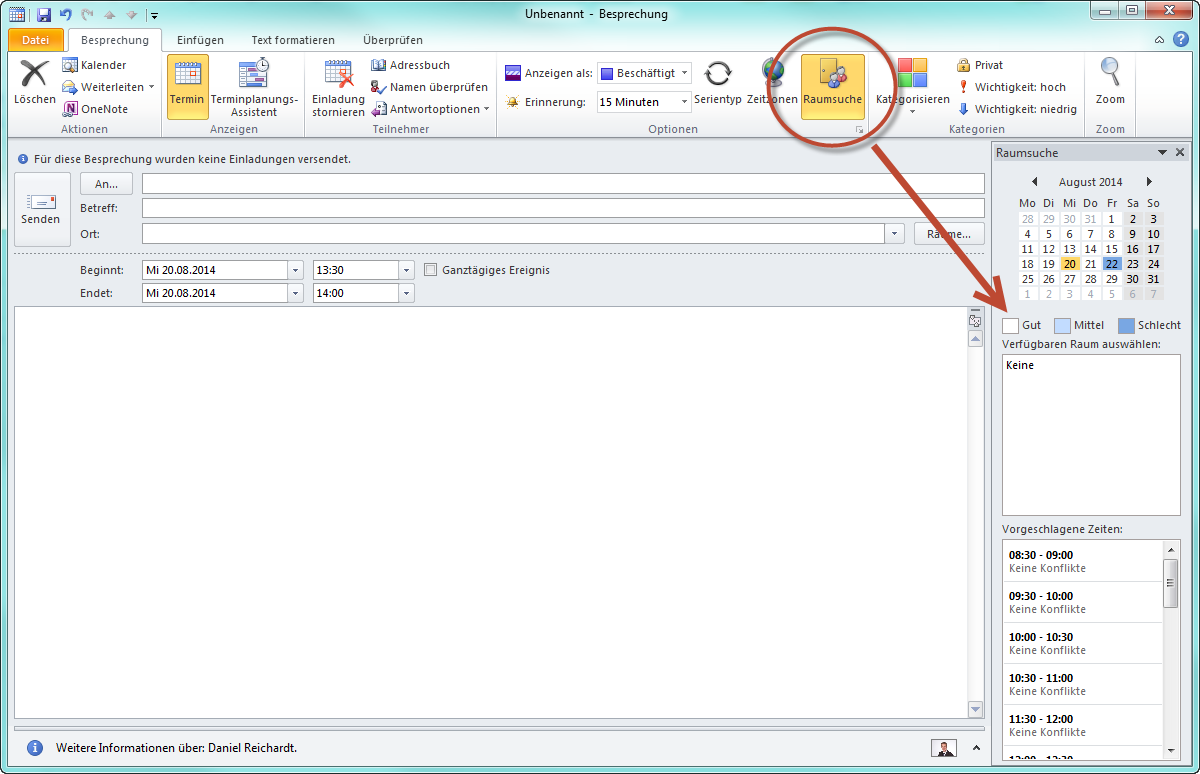Click the suggested times scrollbar thumb
The width and height of the screenshot is (1200, 774).
pyautogui.click(x=1171, y=583)
